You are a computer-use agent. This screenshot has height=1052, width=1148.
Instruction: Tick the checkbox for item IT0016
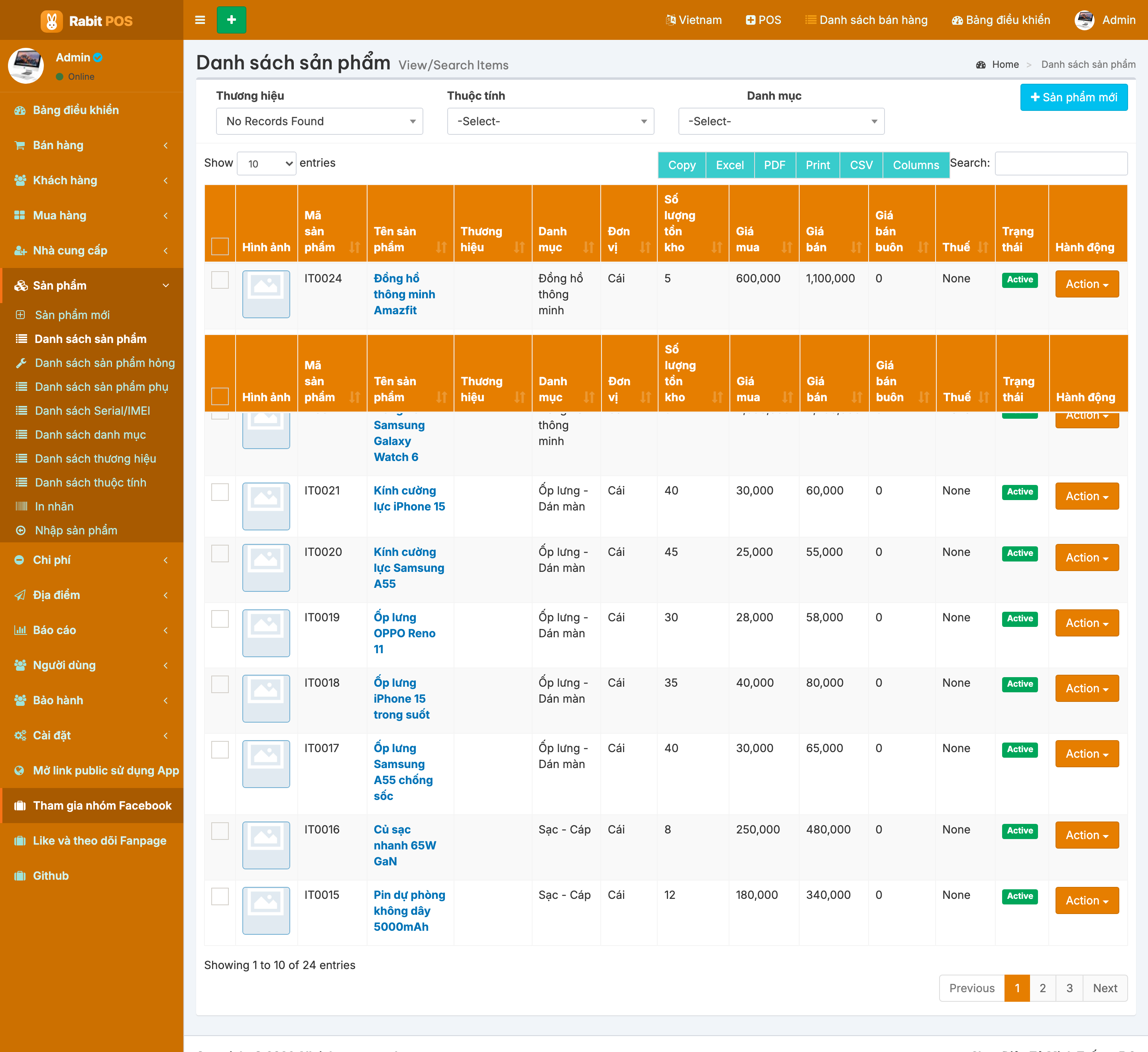220,831
